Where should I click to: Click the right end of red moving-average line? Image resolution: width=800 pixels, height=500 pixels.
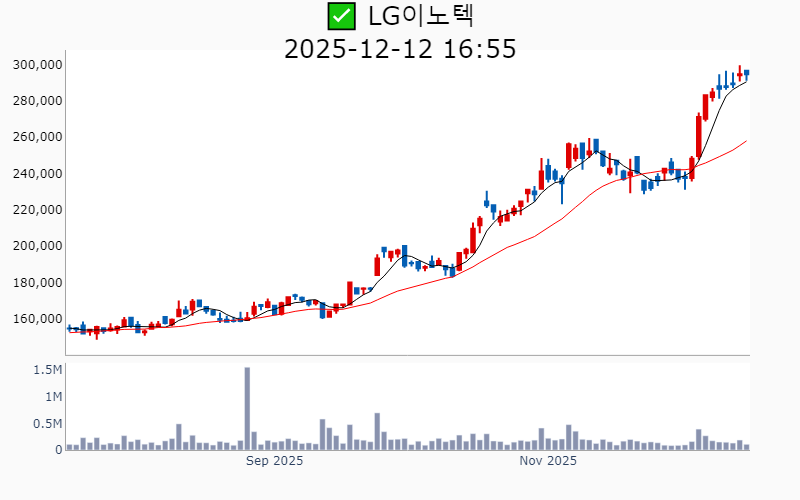(746, 141)
